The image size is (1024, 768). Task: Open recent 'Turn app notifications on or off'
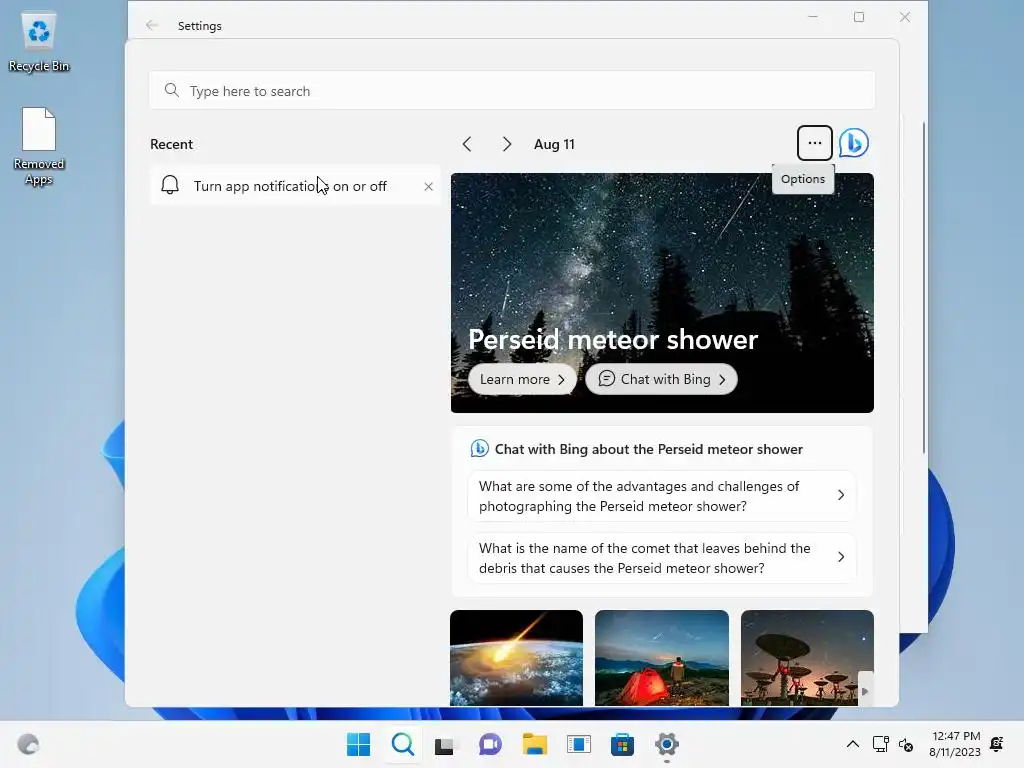click(x=295, y=186)
